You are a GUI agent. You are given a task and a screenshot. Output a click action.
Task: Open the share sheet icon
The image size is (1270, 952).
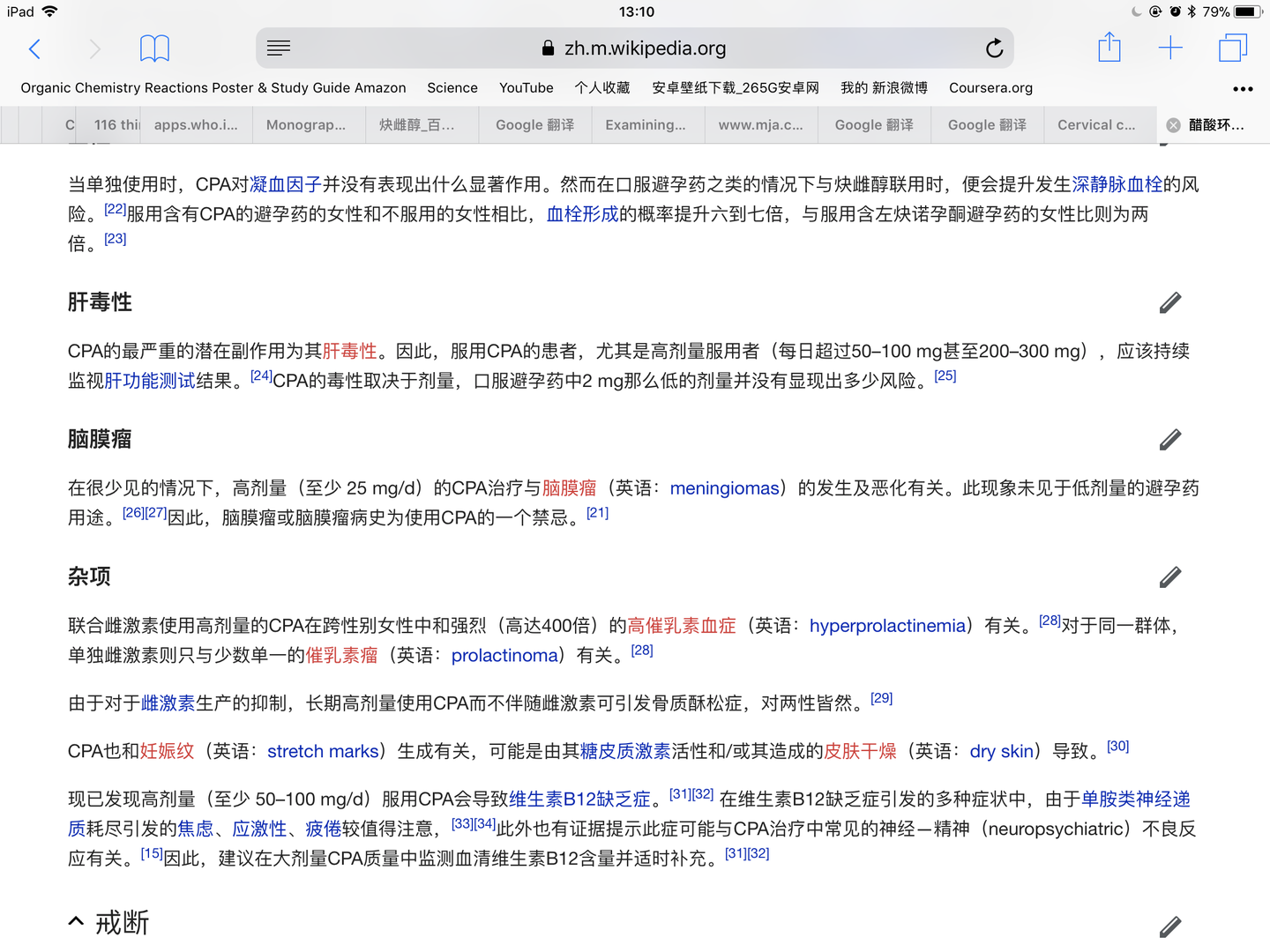(1109, 47)
